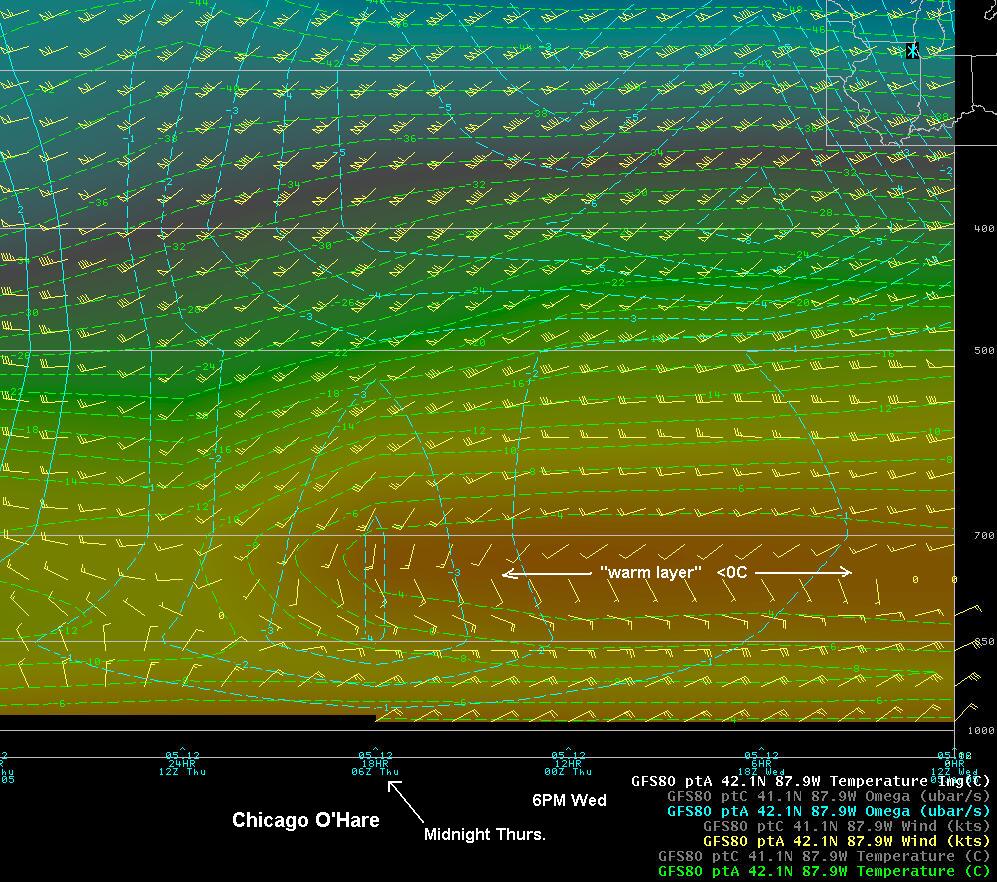Select the cyan station marker on inset map
This screenshot has width=997, height=882.
coord(912,50)
